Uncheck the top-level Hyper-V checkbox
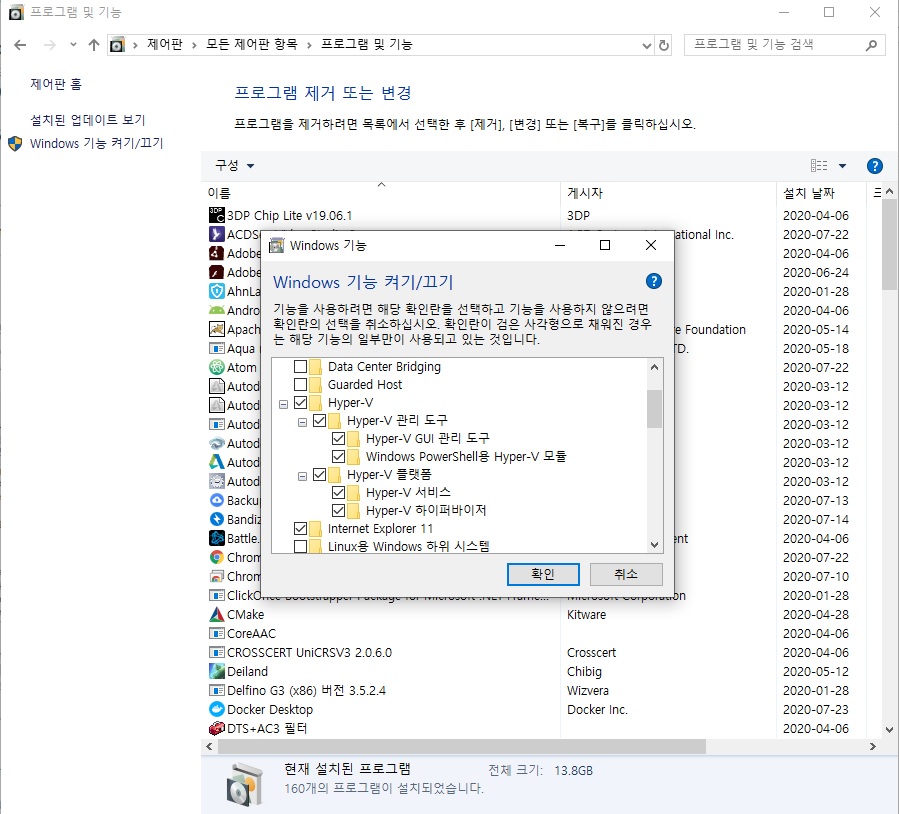Image resolution: width=899 pixels, height=814 pixels. pyautogui.click(x=300, y=402)
